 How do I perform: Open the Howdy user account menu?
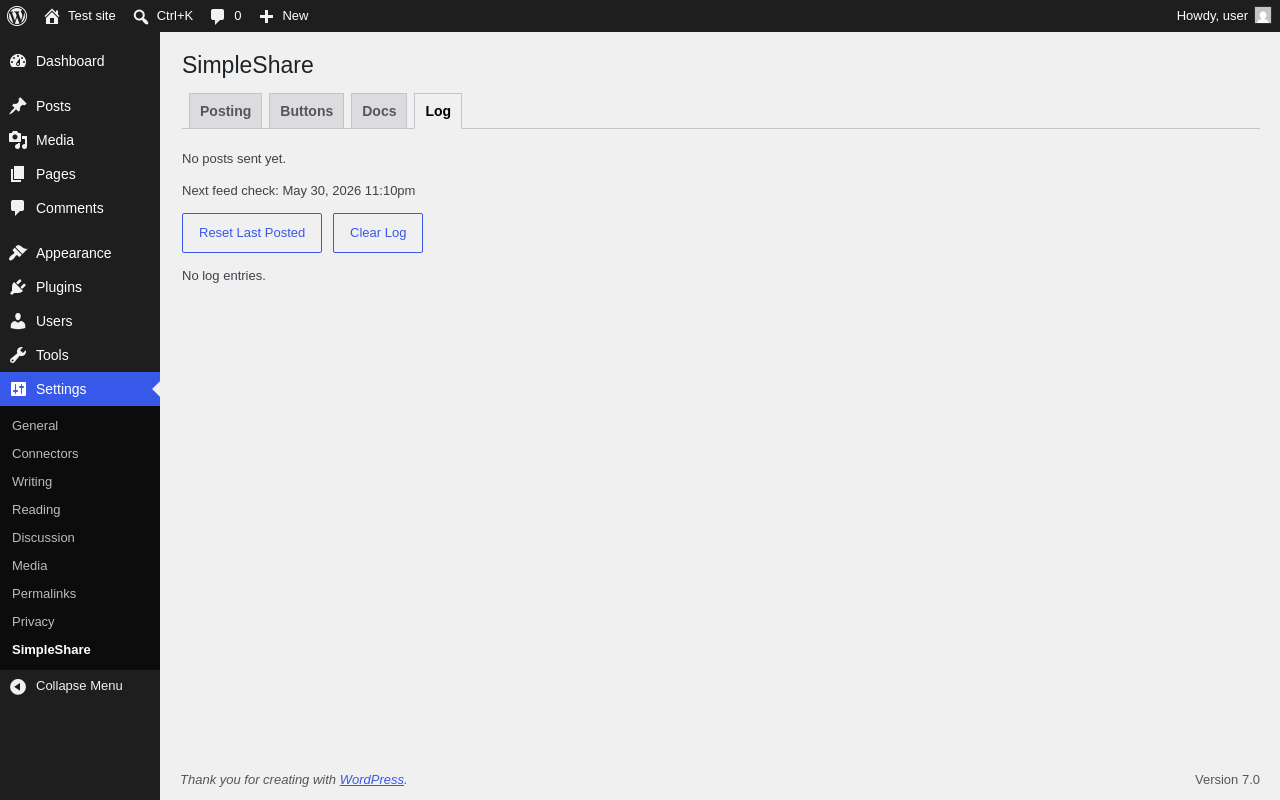[x=1224, y=16]
